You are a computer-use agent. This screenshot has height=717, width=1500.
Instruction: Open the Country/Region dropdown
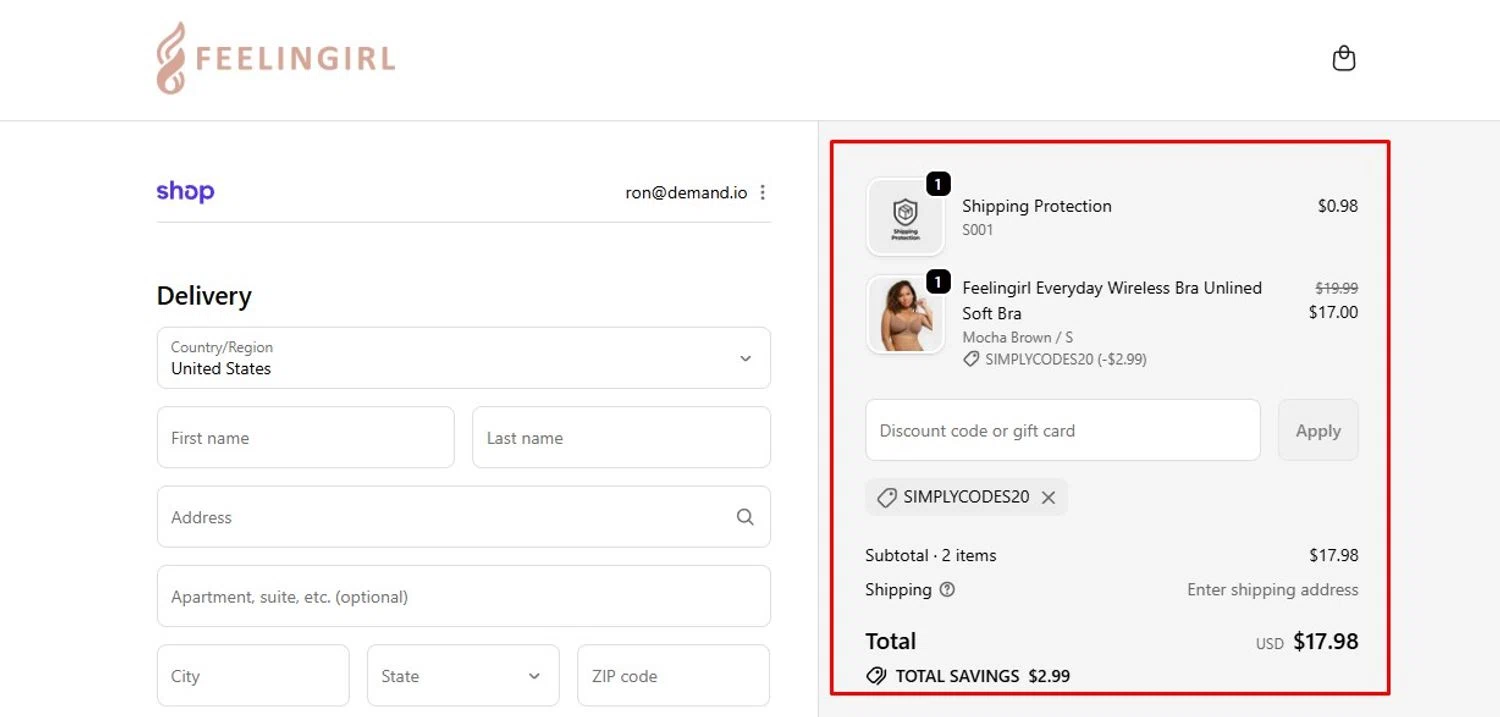tap(464, 358)
